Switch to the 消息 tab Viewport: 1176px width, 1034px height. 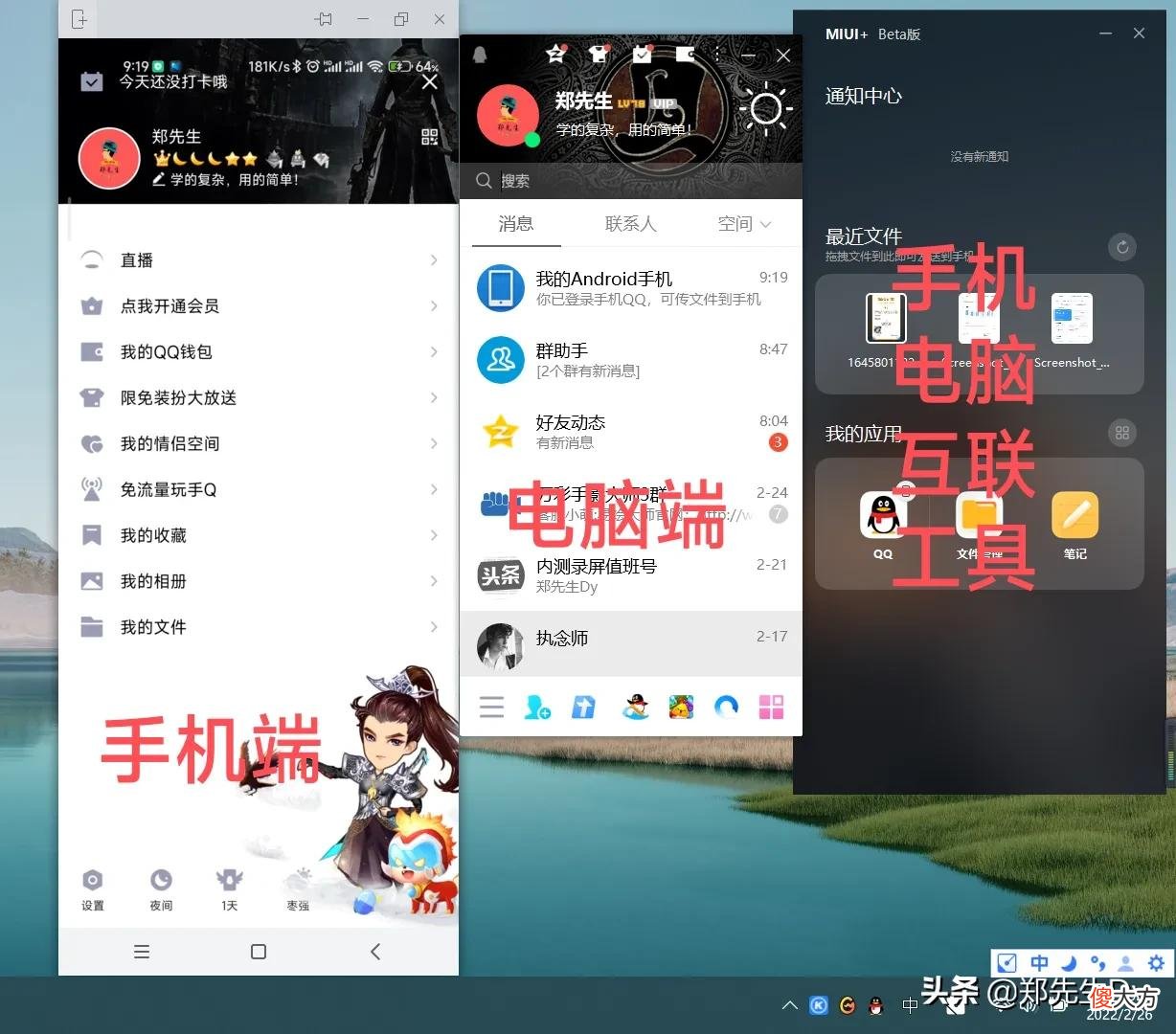pos(516,223)
